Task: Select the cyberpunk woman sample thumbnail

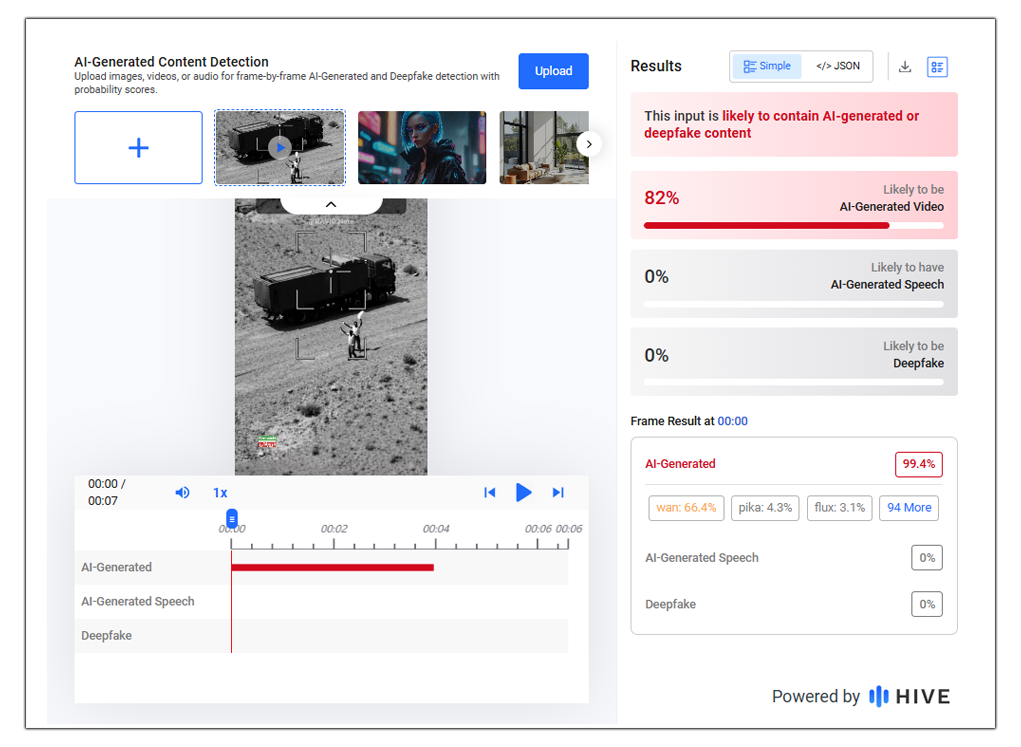Action: click(422, 148)
